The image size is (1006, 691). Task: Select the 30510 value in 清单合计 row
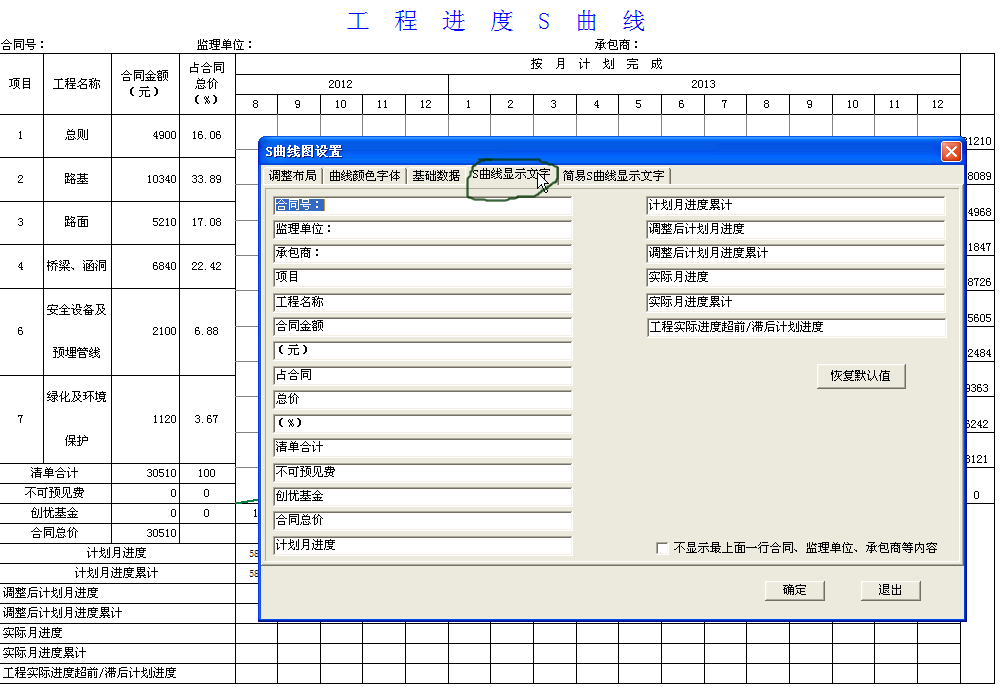[146, 473]
